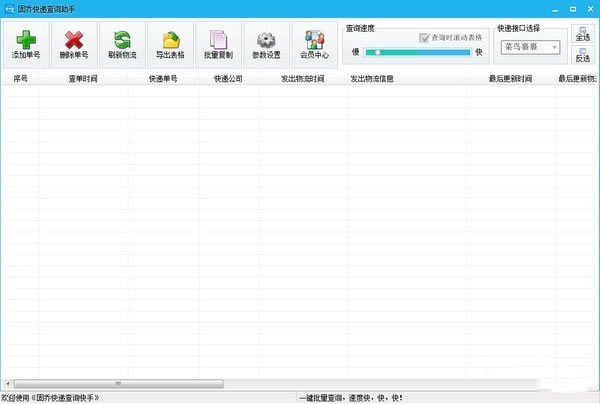Image resolution: width=600 pixels, height=404 pixels.
Task: Toggle the scroll table while querying checkbox
Action: tap(424, 37)
